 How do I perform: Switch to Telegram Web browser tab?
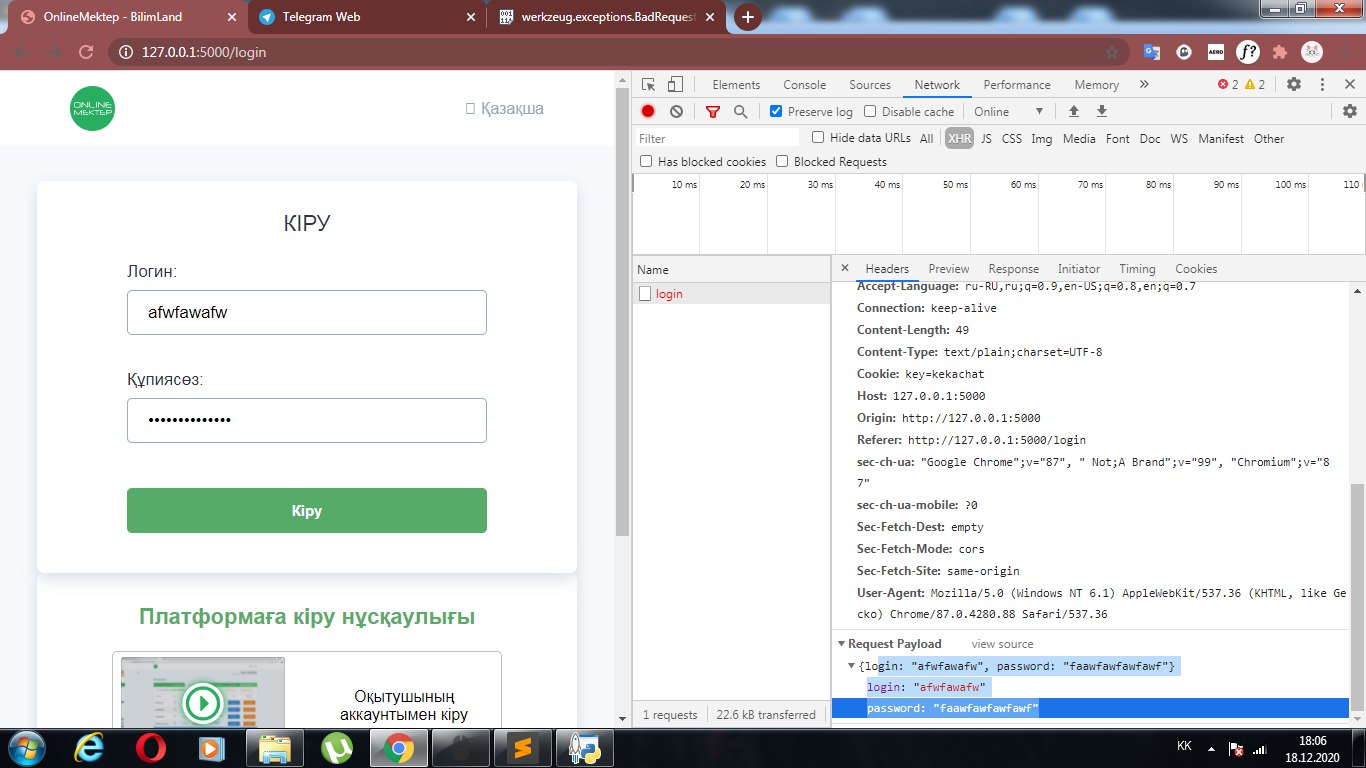[364, 17]
